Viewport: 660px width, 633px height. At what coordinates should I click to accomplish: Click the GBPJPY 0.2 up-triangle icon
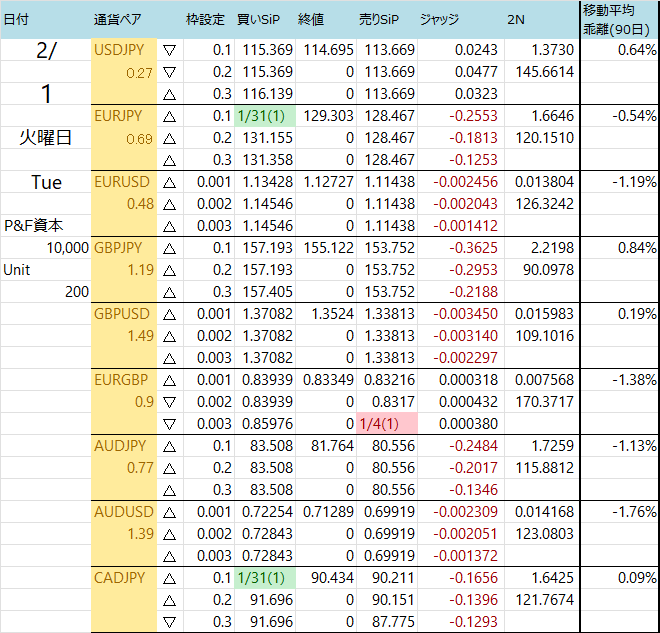tap(169, 271)
